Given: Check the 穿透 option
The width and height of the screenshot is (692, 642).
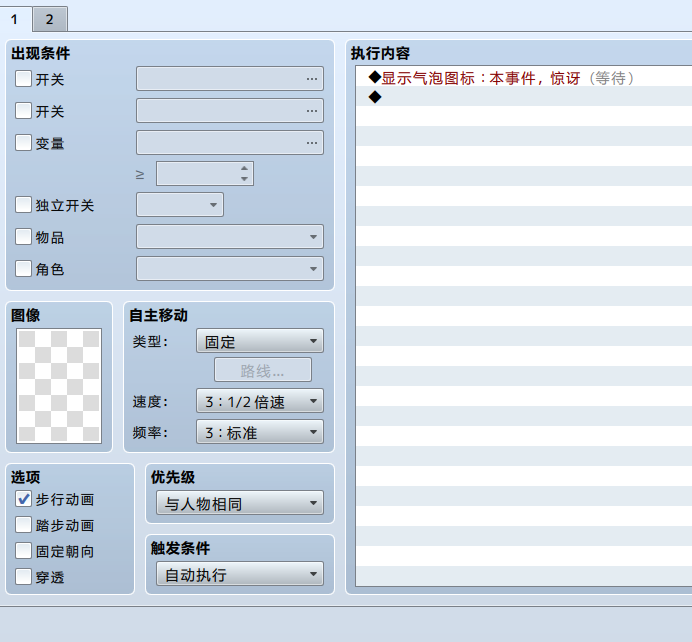Looking at the screenshot, I should pyautogui.click(x=23, y=577).
